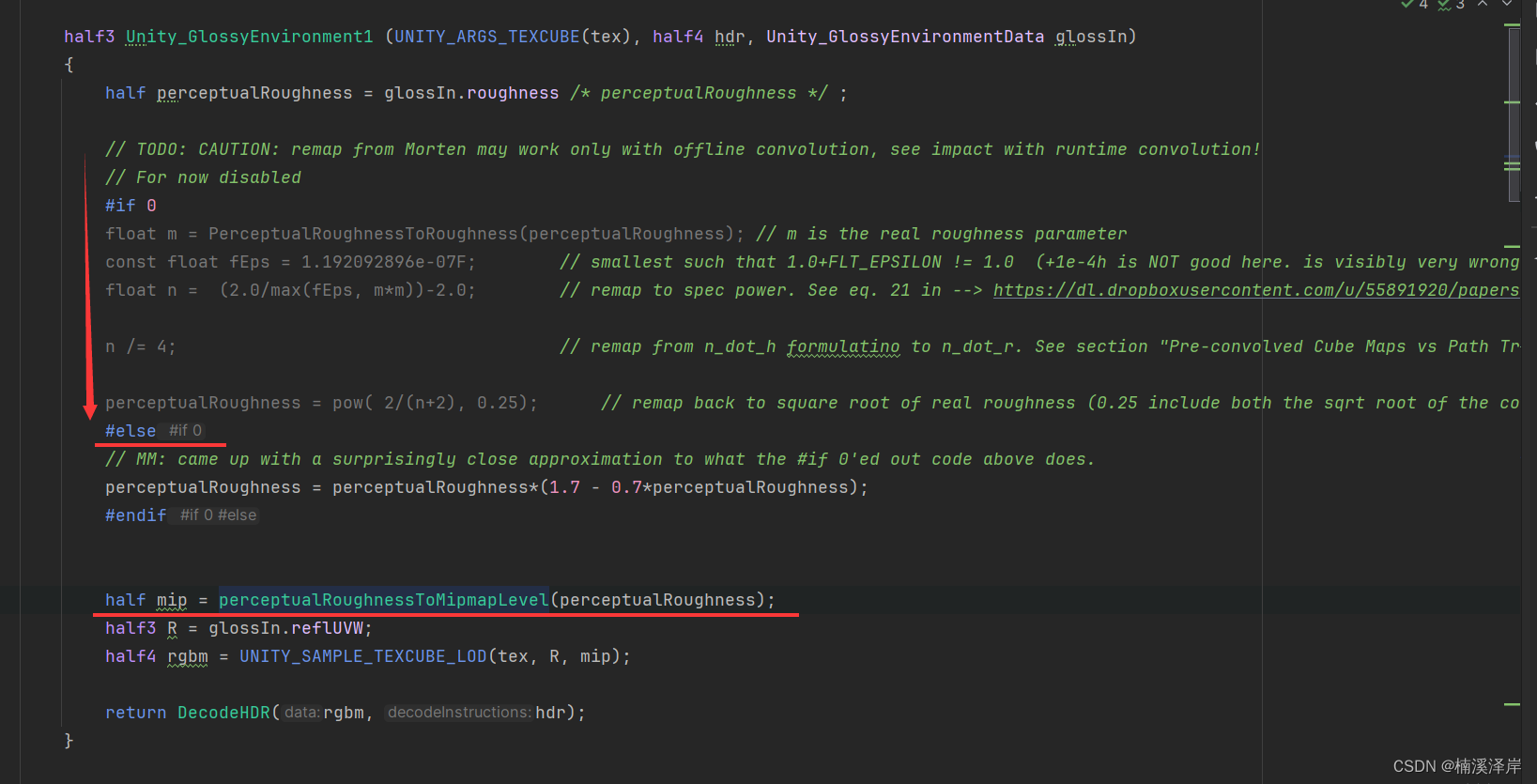This screenshot has width=1537, height=784.
Task: Click the '#if 0' hint after #else
Action: pos(185,431)
